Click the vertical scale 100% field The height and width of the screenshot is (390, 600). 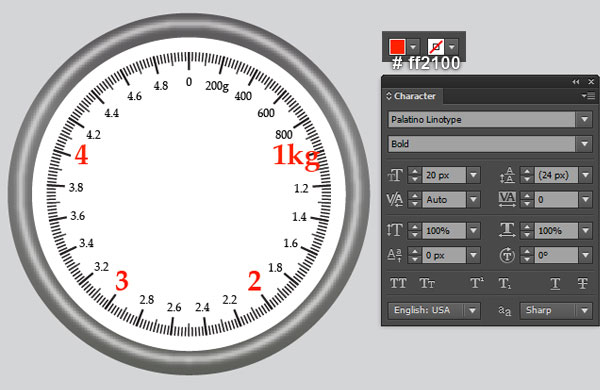[444, 231]
